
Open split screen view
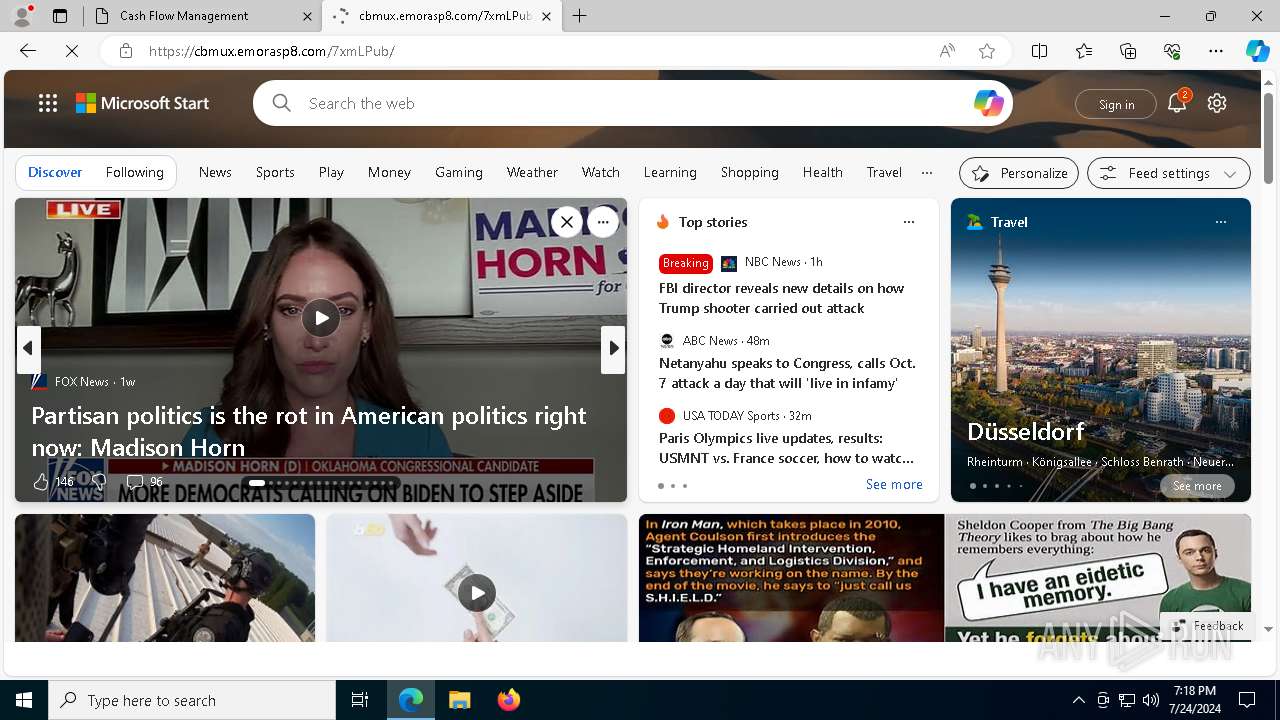1039,51
